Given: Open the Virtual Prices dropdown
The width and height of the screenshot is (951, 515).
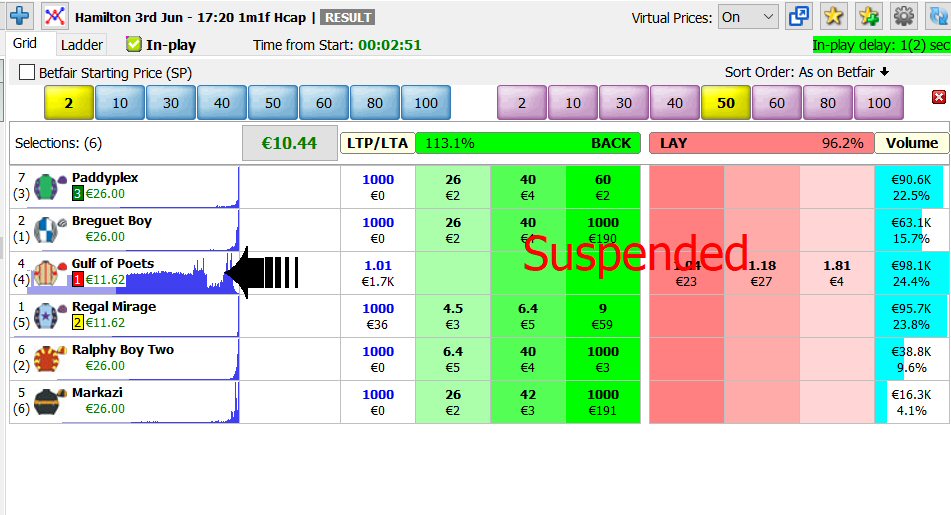Looking at the screenshot, I should [x=748, y=18].
